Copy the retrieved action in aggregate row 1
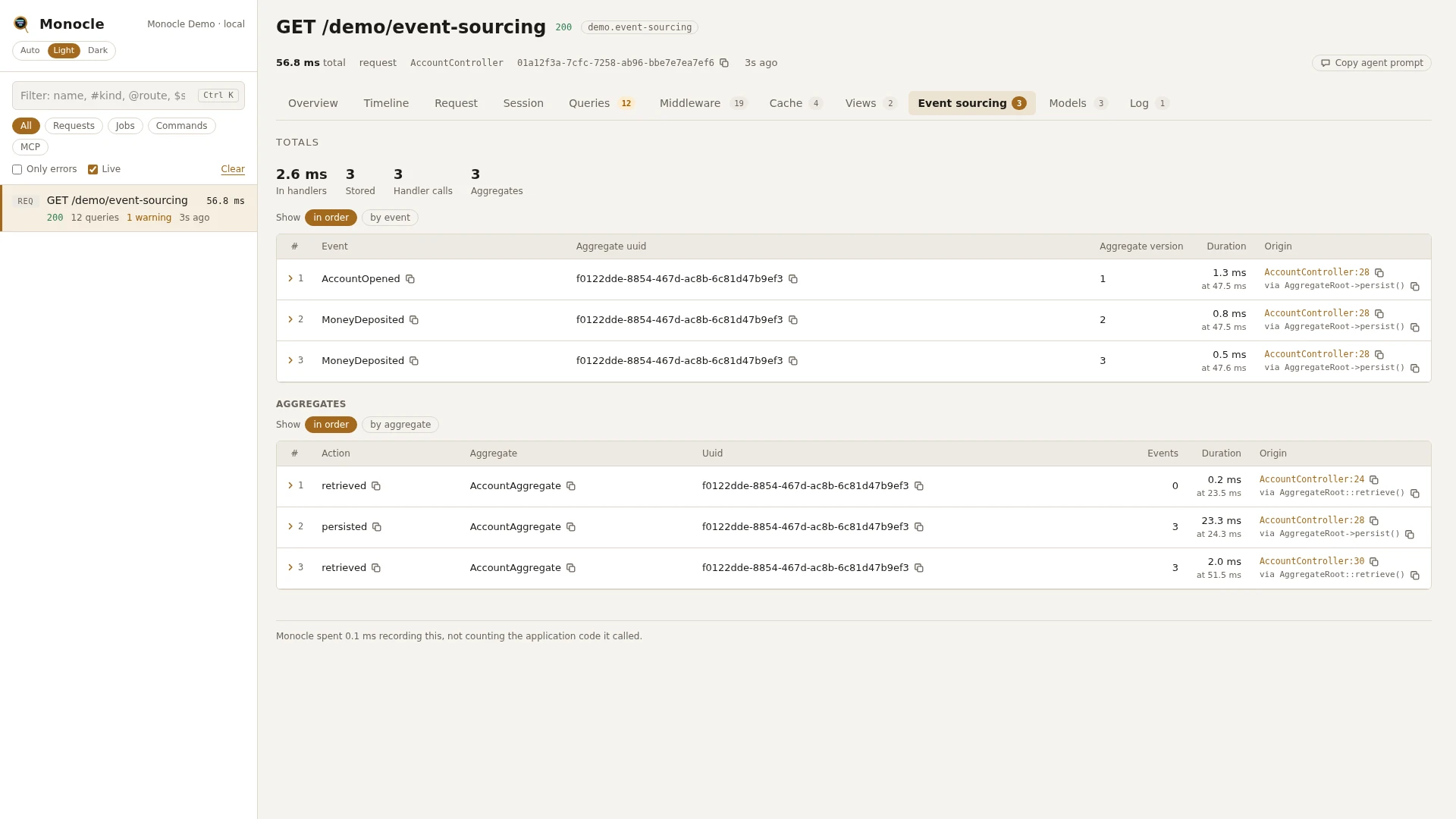The width and height of the screenshot is (1456, 819). [376, 486]
